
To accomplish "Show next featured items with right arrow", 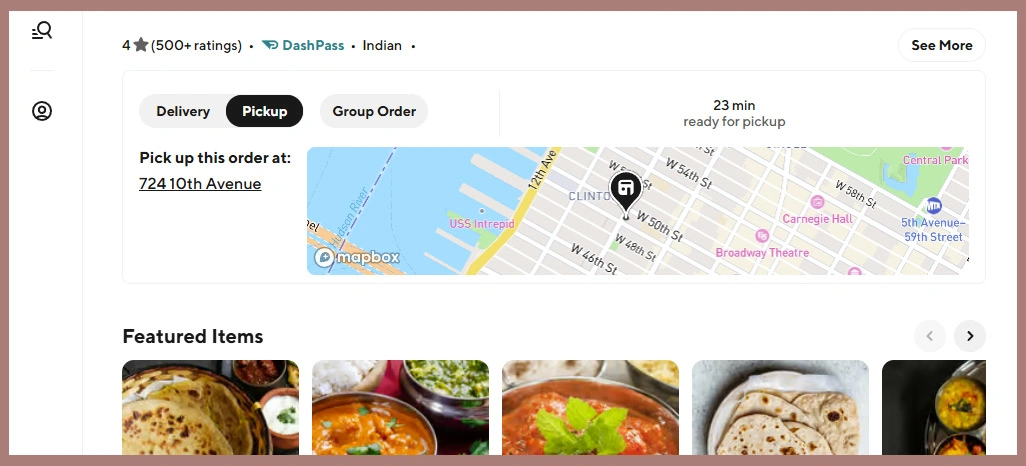I will [970, 336].
